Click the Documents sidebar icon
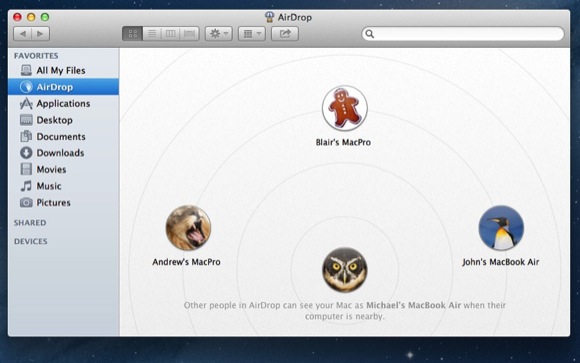This screenshot has width=580, height=363. pyautogui.click(x=26, y=136)
